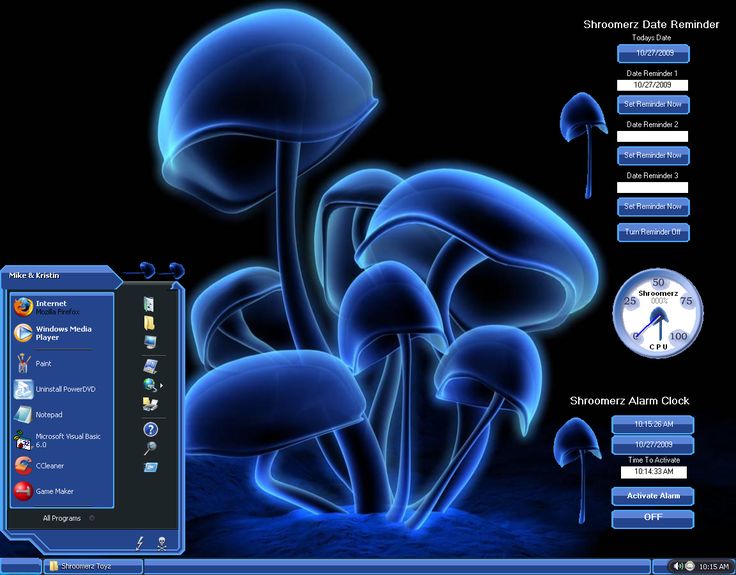Open Mozilla Firefox from the start menu

pos(61,307)
